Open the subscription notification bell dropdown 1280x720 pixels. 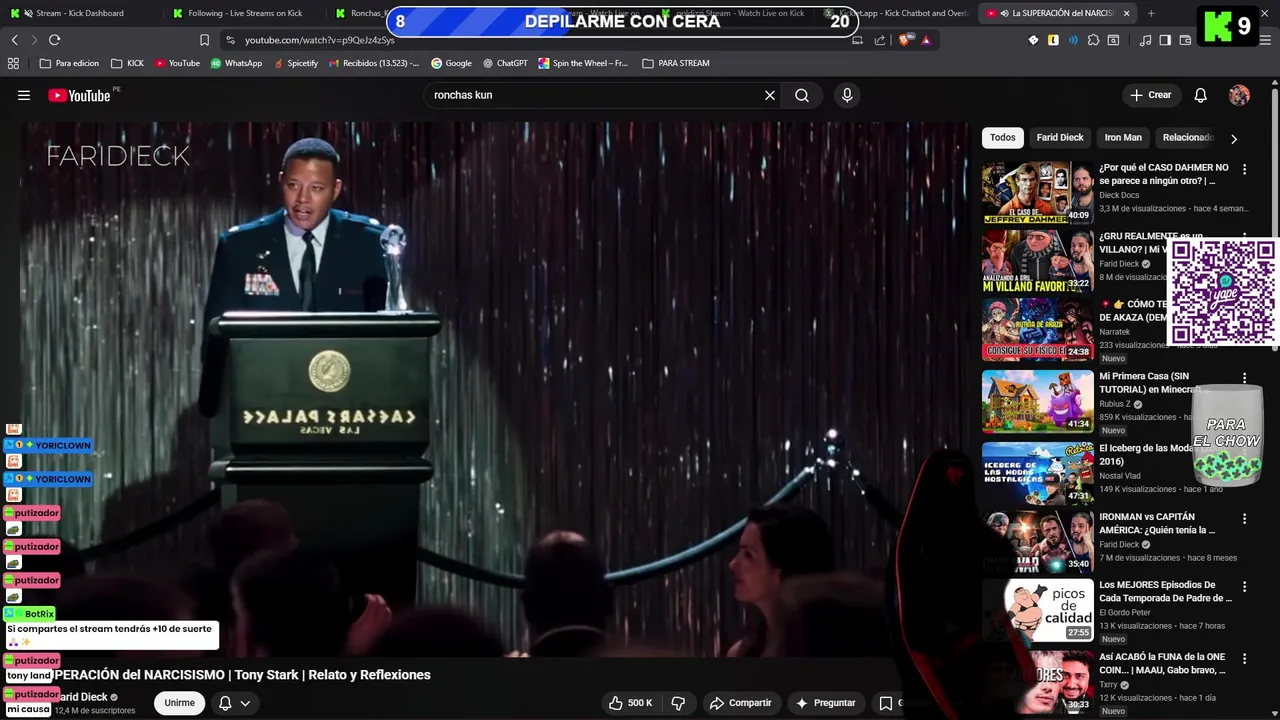point(234,703)
